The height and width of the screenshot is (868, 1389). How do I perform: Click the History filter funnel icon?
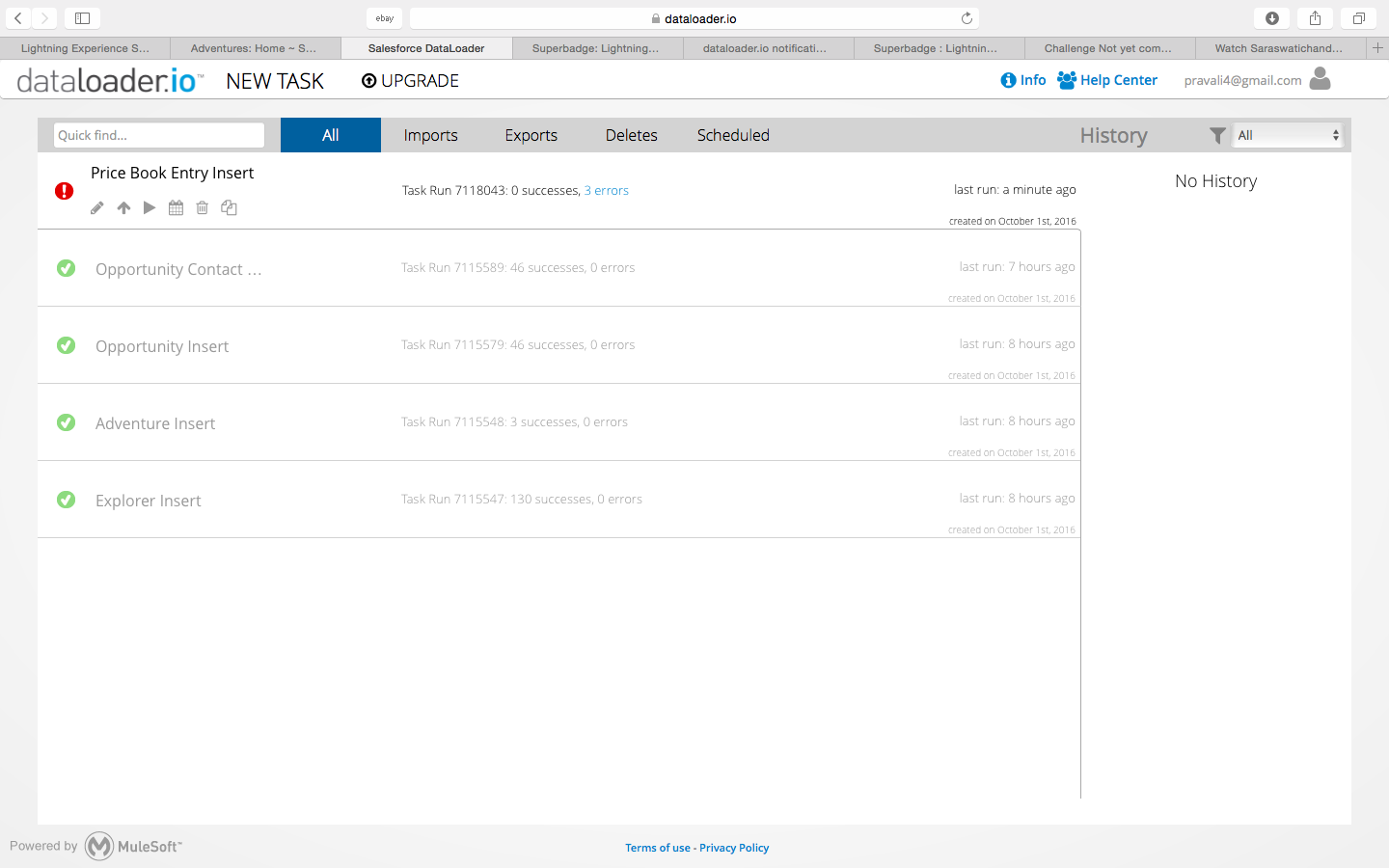(1217, 136)
